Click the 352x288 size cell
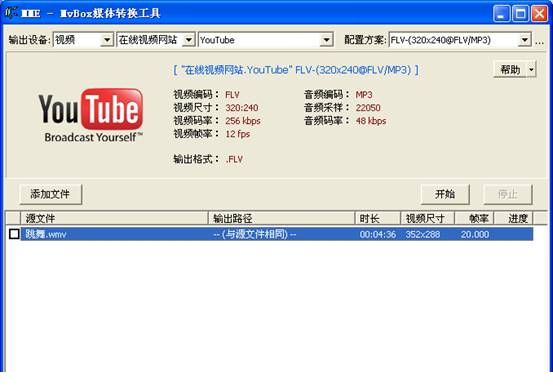This screenshot has width=553, height=386. pos(423,234)
